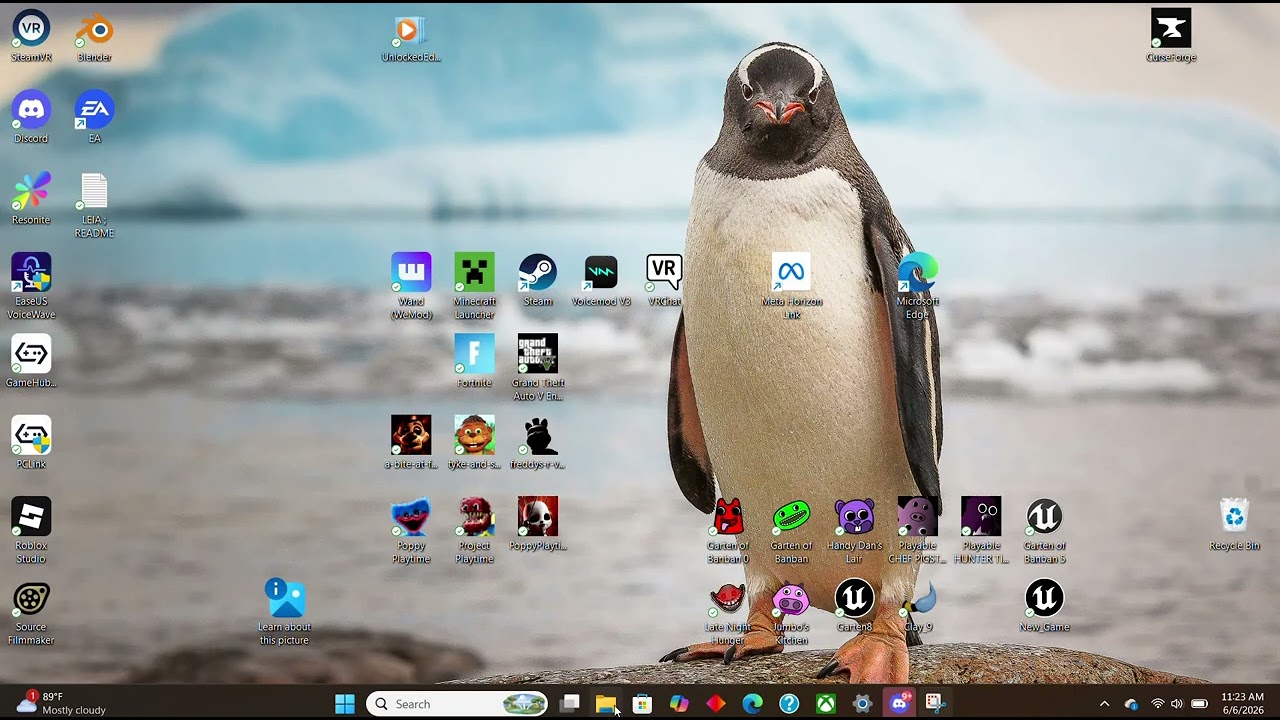Open Edge browser from taskbar
1280x720 pixels.
[x=752, y=704]
